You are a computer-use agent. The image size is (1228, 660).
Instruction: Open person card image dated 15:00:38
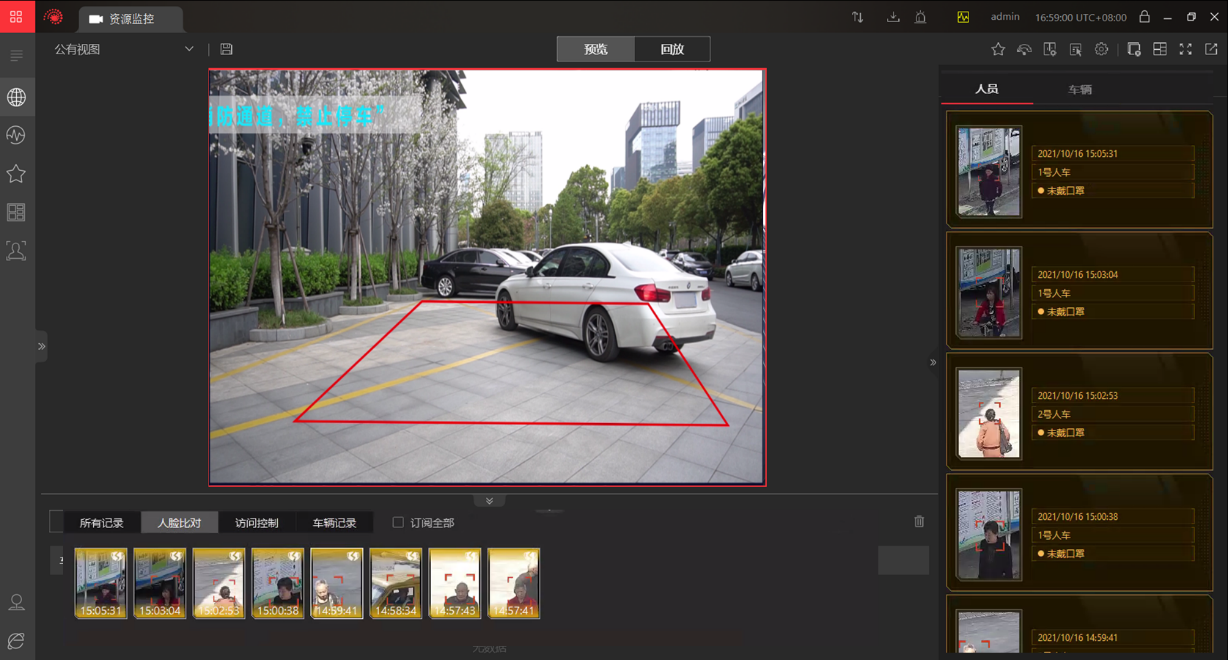point(989,534)
